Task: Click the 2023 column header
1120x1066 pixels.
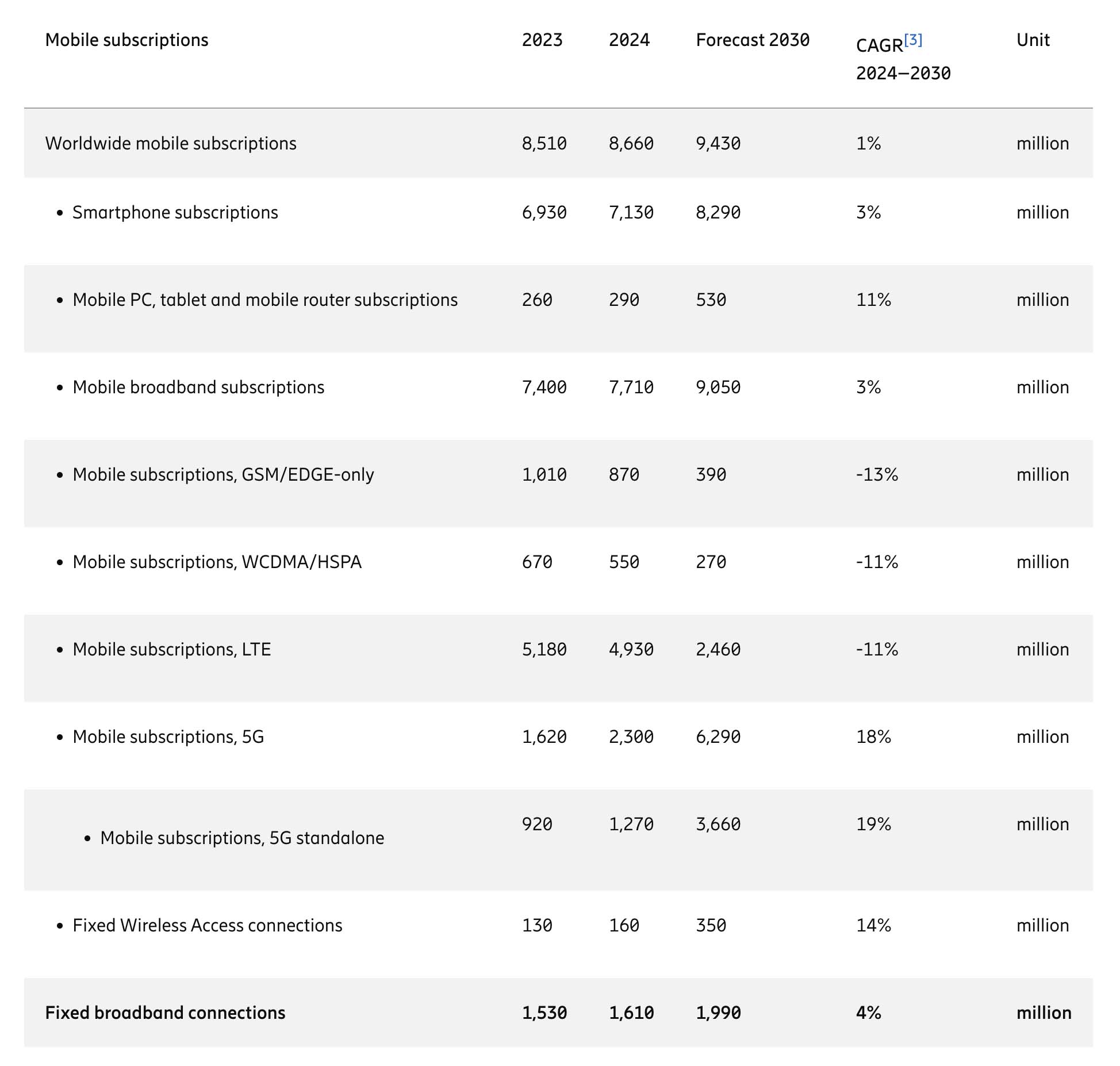Action: point(542,40)
